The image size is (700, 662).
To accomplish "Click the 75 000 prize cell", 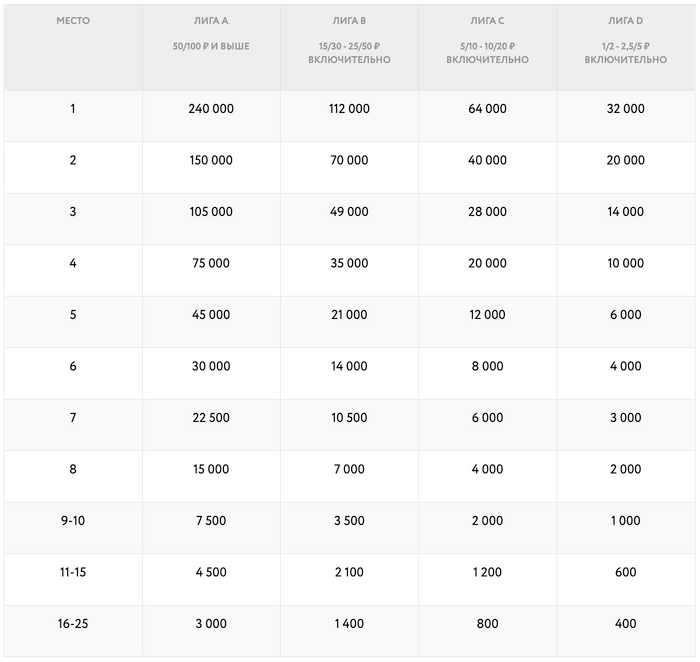I will point(211,263).
